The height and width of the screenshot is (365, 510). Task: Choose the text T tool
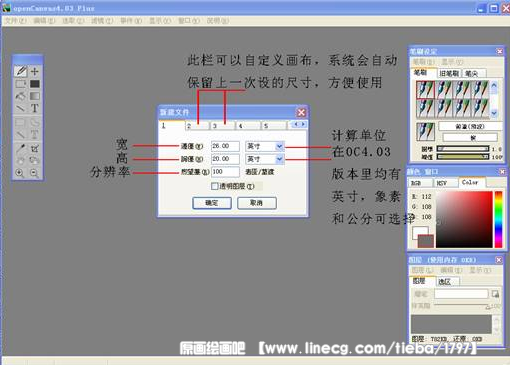tap(35, 108)
